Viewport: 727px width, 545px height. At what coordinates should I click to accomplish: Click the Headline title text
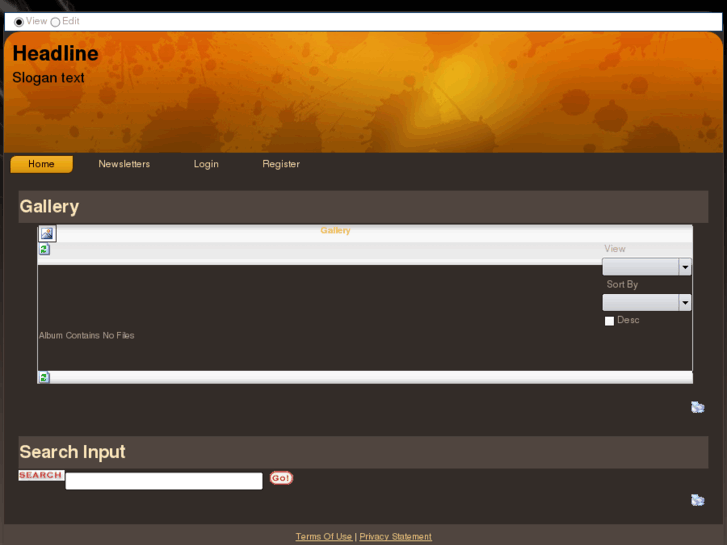point(55,53)
